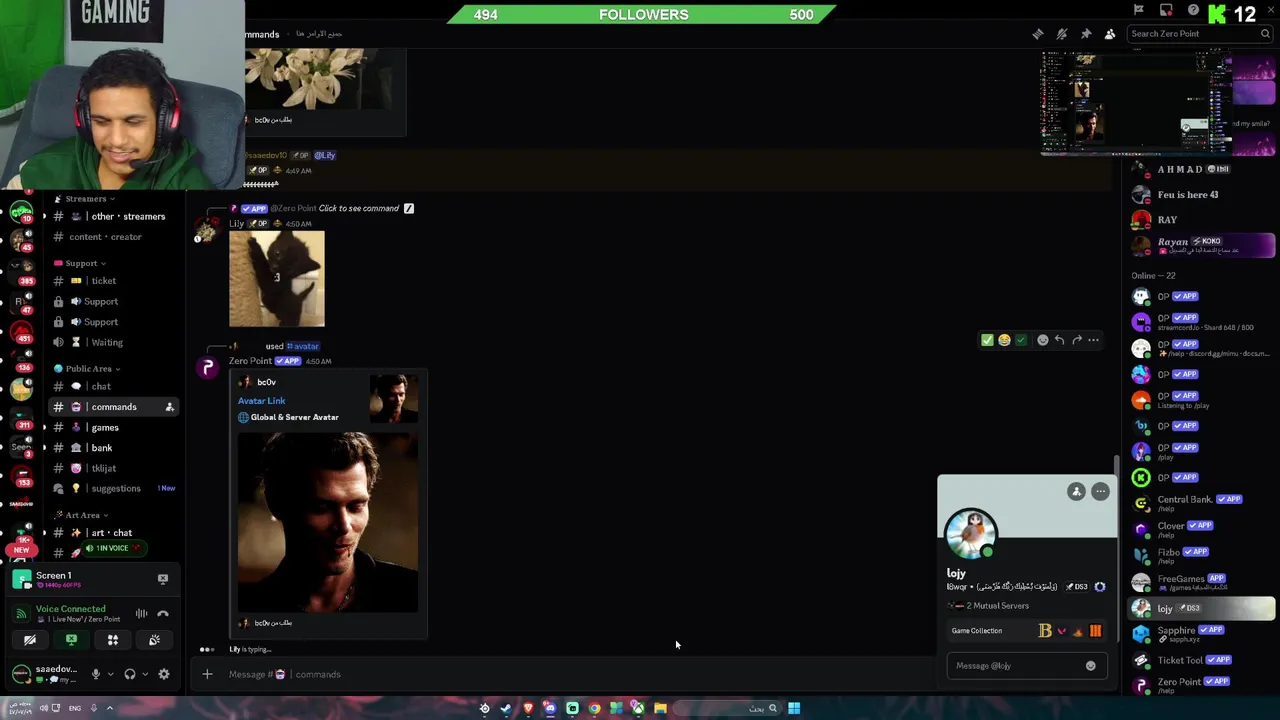Open pinned messages pin icon
The width and height of the screenshot is (1280, 720).
pos(1086,34)
